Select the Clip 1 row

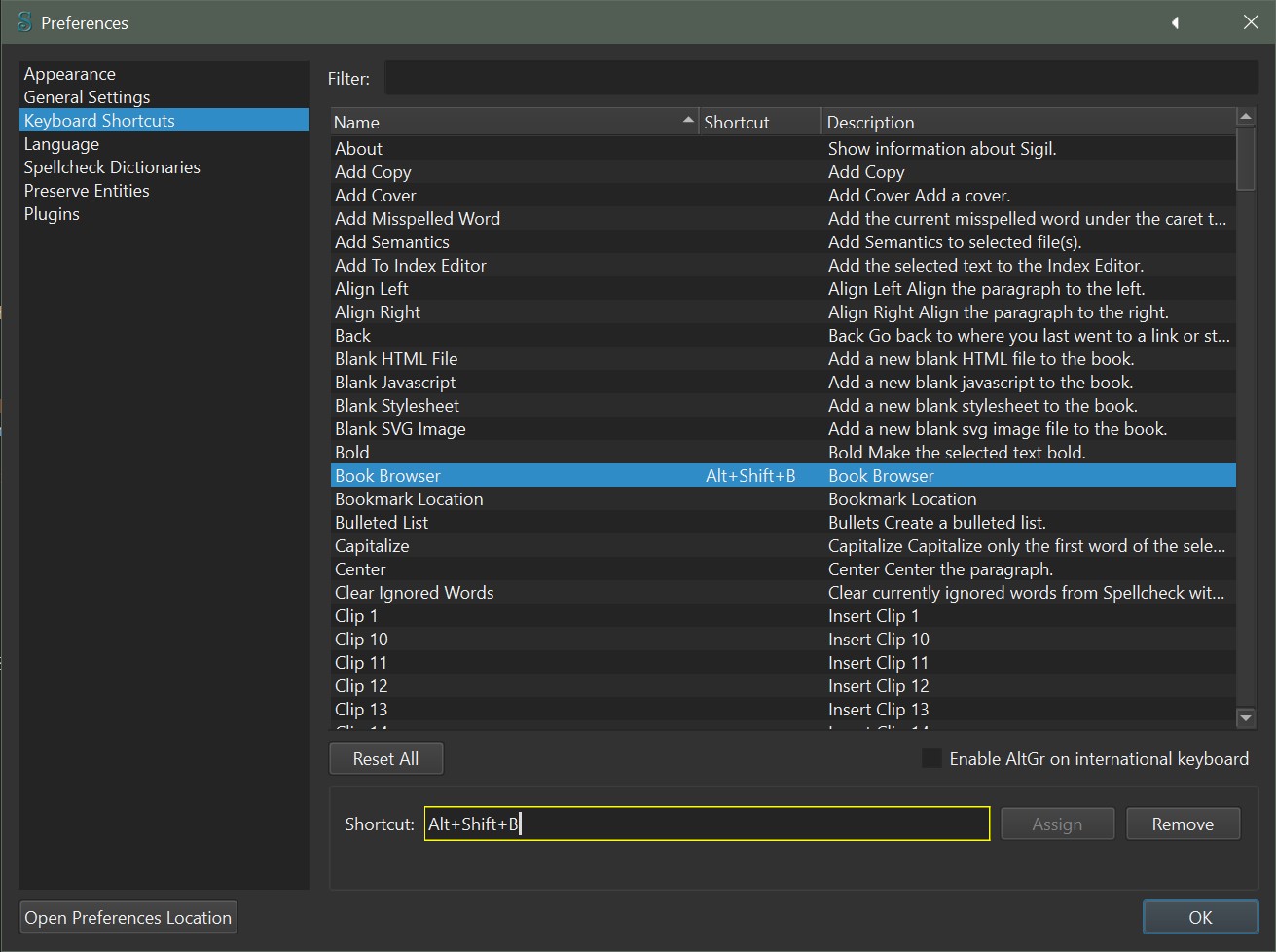(x=783, y=616)
